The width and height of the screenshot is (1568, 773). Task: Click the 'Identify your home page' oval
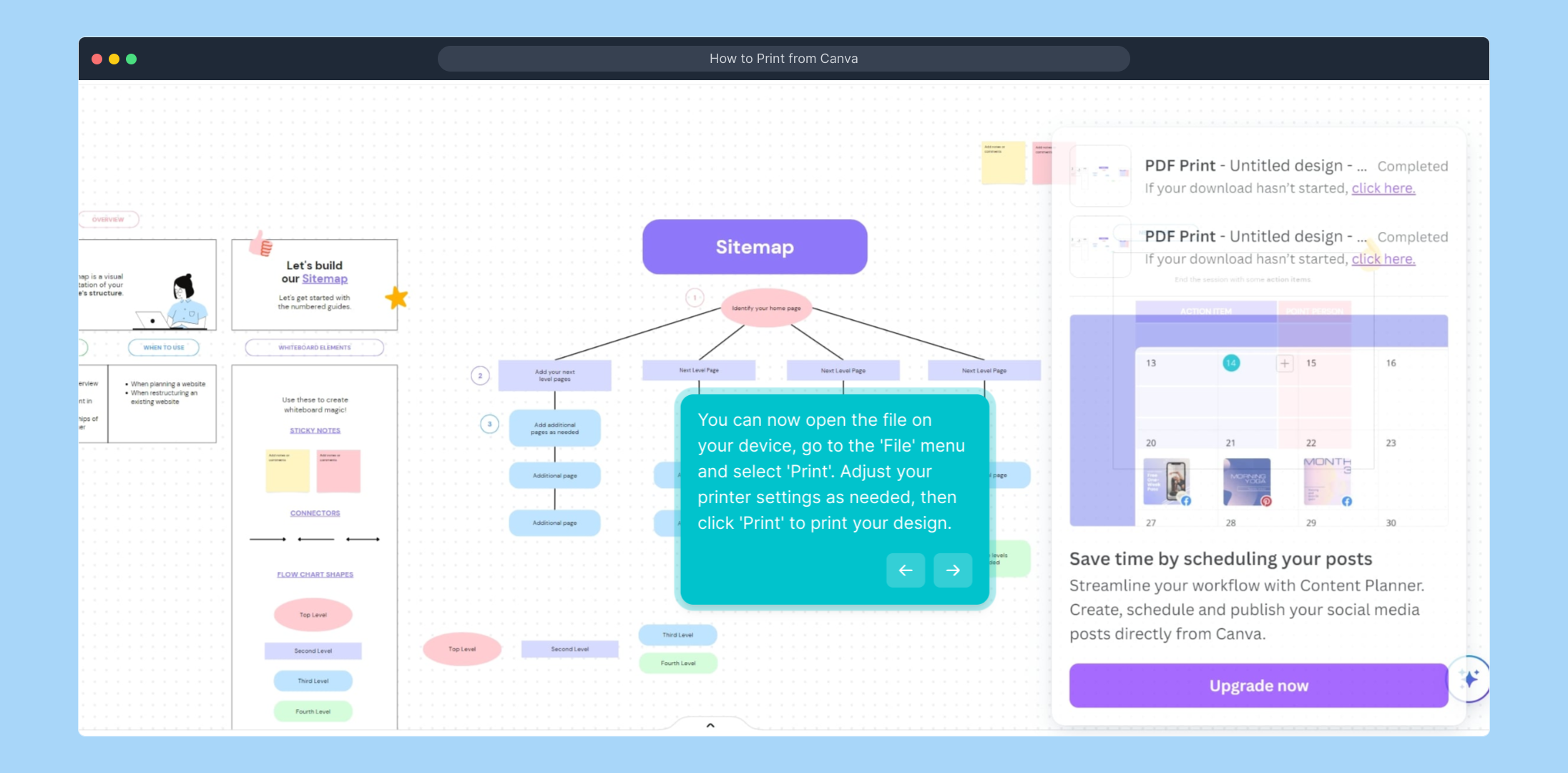766,308
